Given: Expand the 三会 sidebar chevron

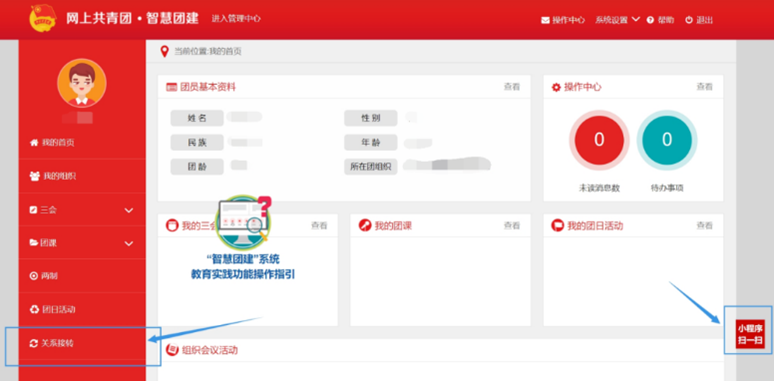Looking at the screenshot, I should [x=129, y=210].
